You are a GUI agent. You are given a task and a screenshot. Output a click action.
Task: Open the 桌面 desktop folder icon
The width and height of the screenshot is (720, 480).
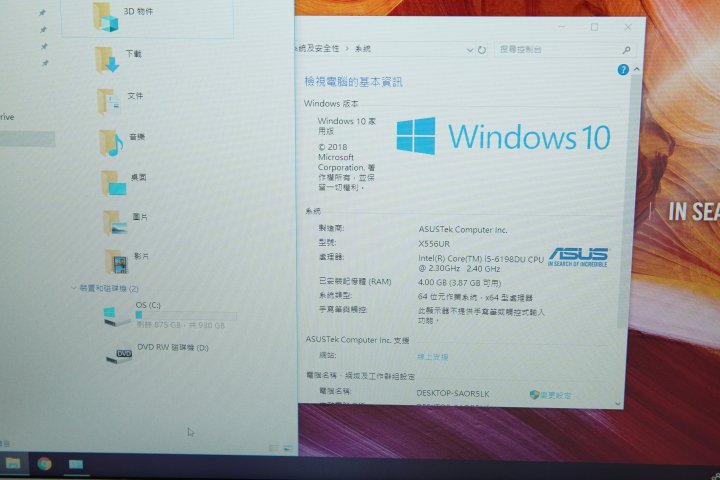click(113, 183)
